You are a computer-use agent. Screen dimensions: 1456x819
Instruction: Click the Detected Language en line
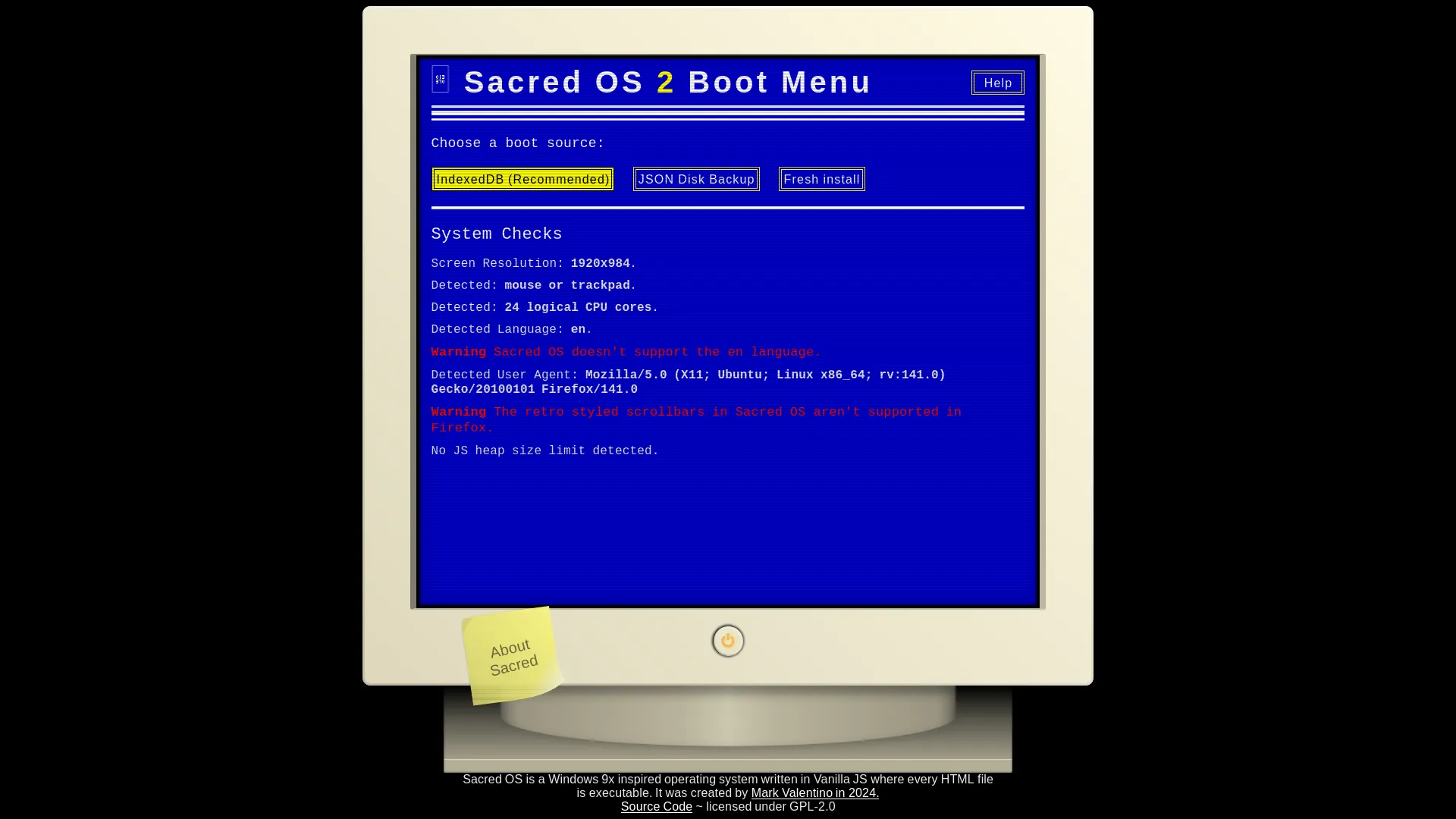coord(512,329)
